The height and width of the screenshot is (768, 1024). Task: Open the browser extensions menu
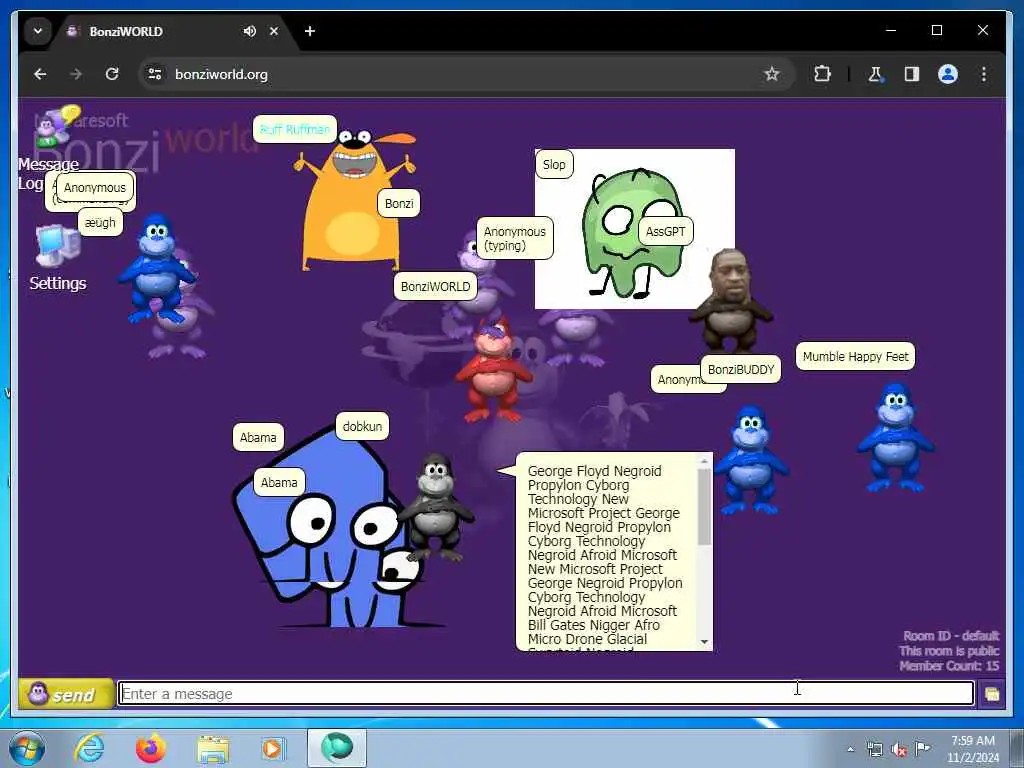pos(822,74)
